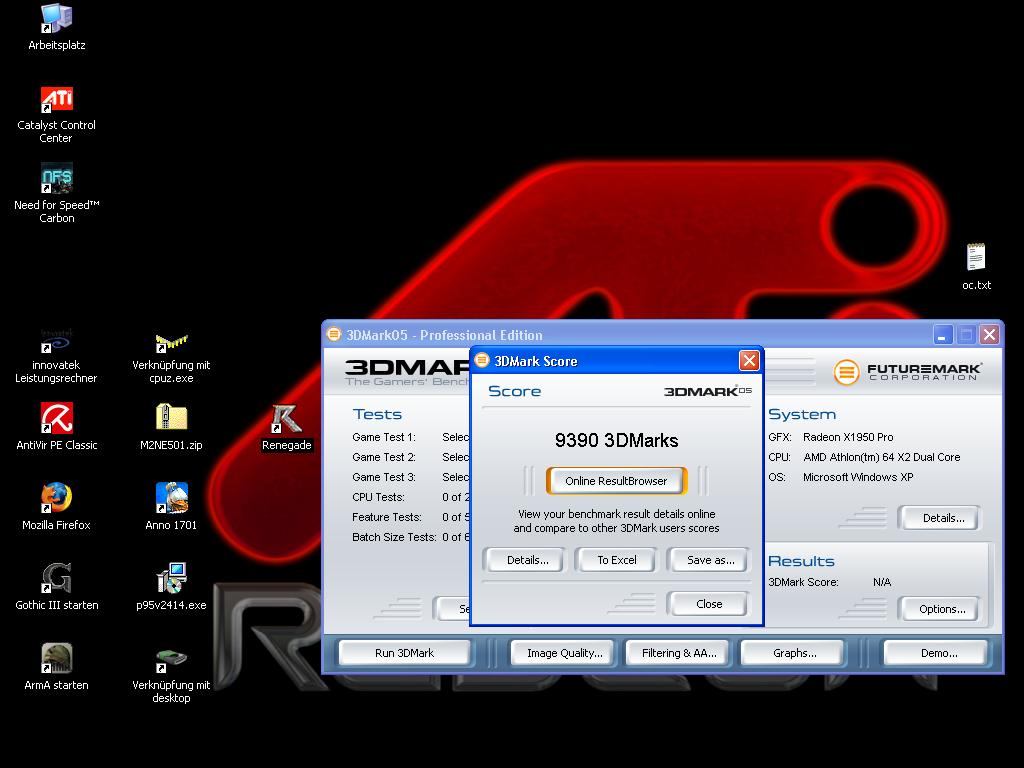The image size is (1024, 768).
Task: Open Image Quality... settings
Action: pos(564,653)
